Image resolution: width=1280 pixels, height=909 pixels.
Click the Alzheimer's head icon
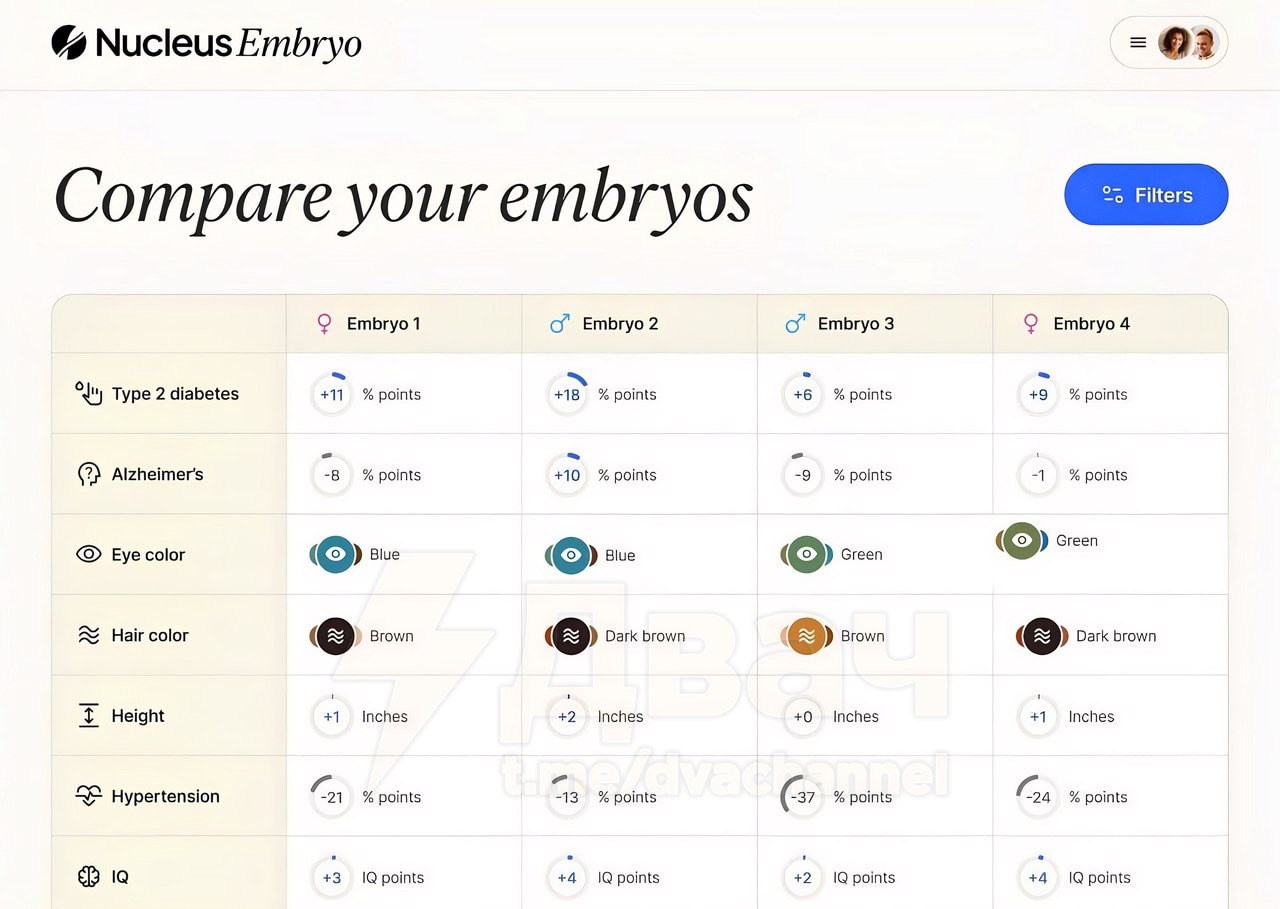pos(89,474)
